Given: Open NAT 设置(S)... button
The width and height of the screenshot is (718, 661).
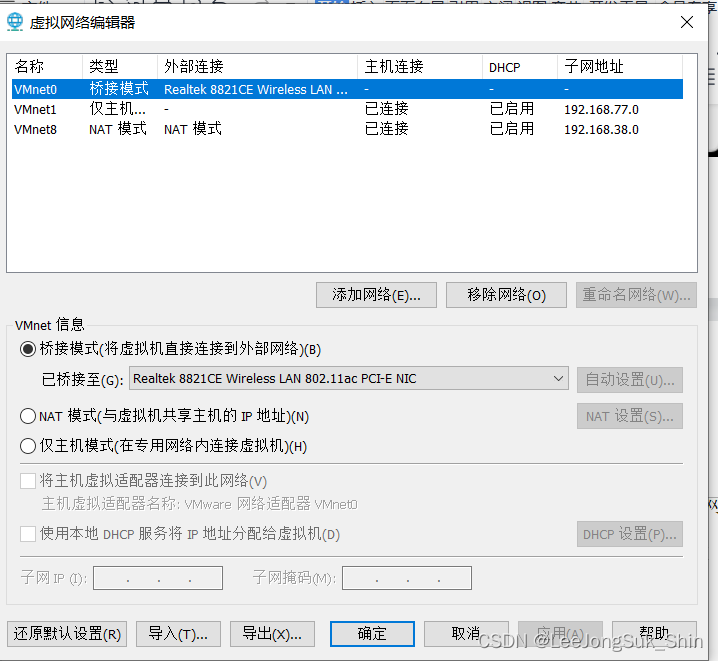Looking at the screenshot, I should (x=630, y=416).
